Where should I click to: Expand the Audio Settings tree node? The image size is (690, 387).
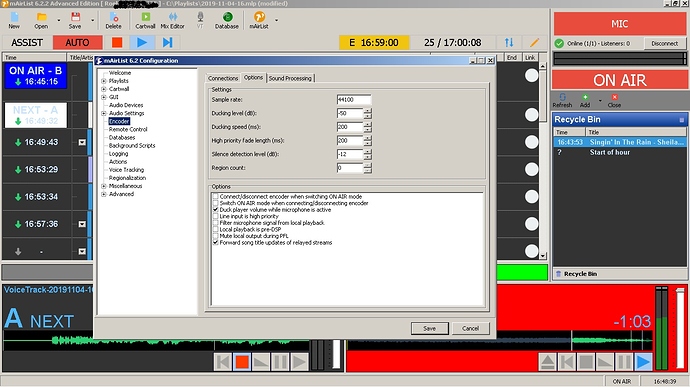[x=104, y=113]
